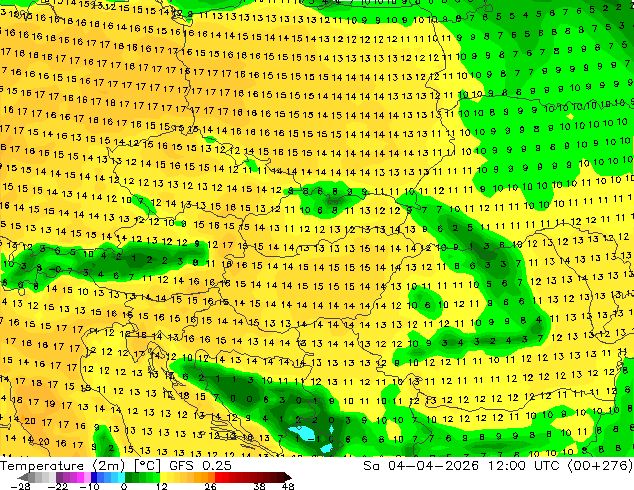Click the '26' legend label
This screenshot has height=490, width=634.
210,486
